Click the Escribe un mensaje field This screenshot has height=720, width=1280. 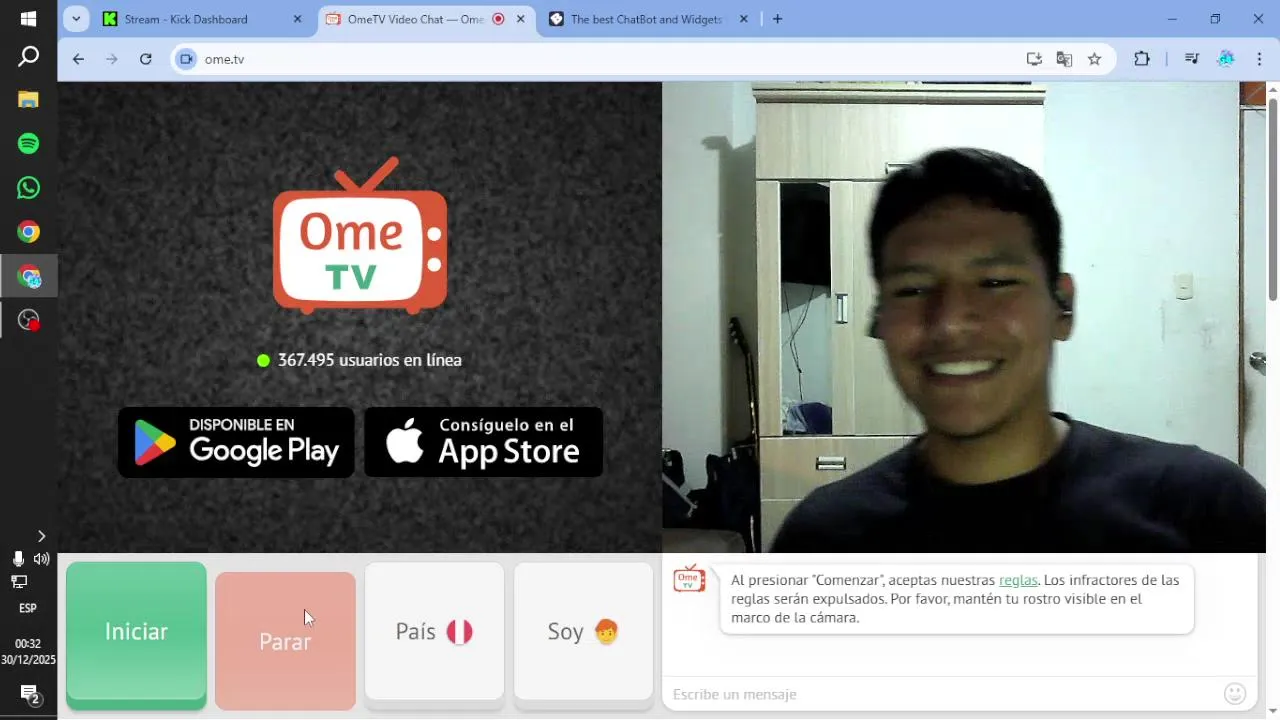(940, 694)
